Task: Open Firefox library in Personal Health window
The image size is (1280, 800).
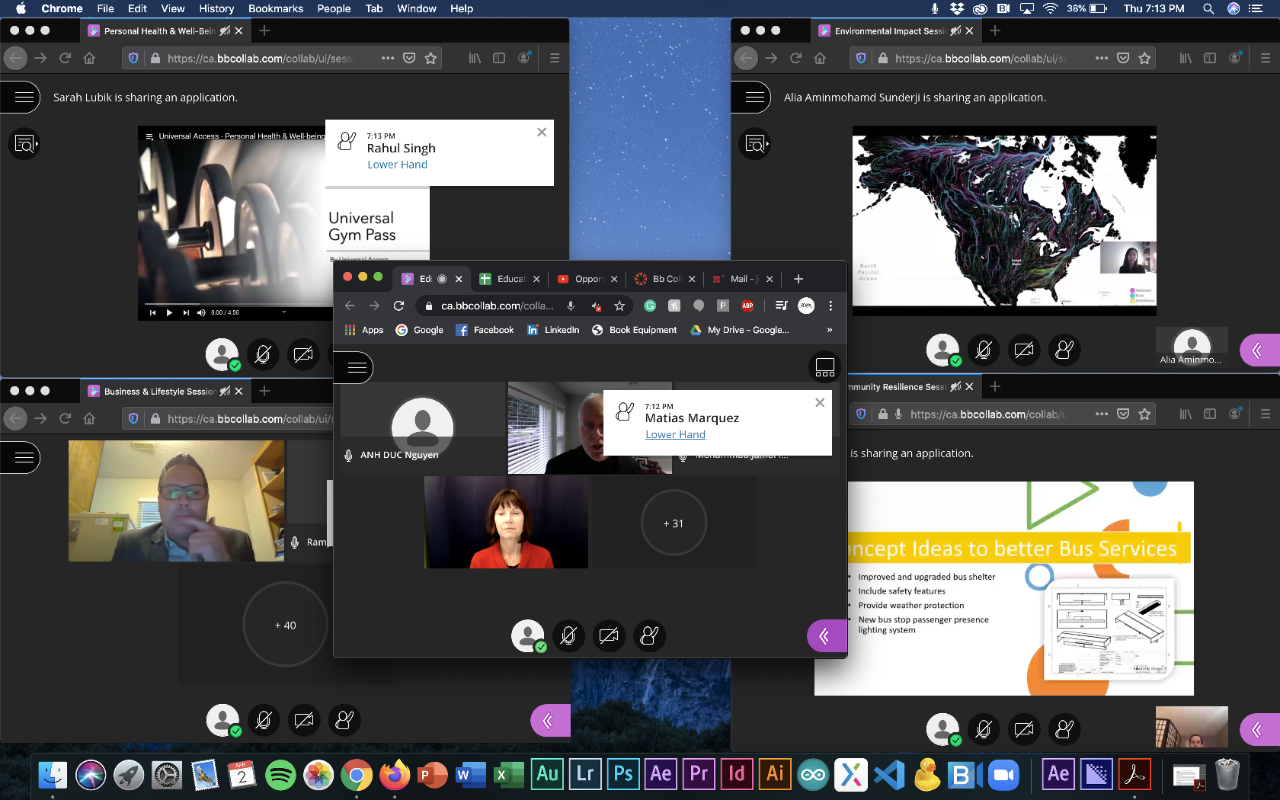Action: coord(475,59)
